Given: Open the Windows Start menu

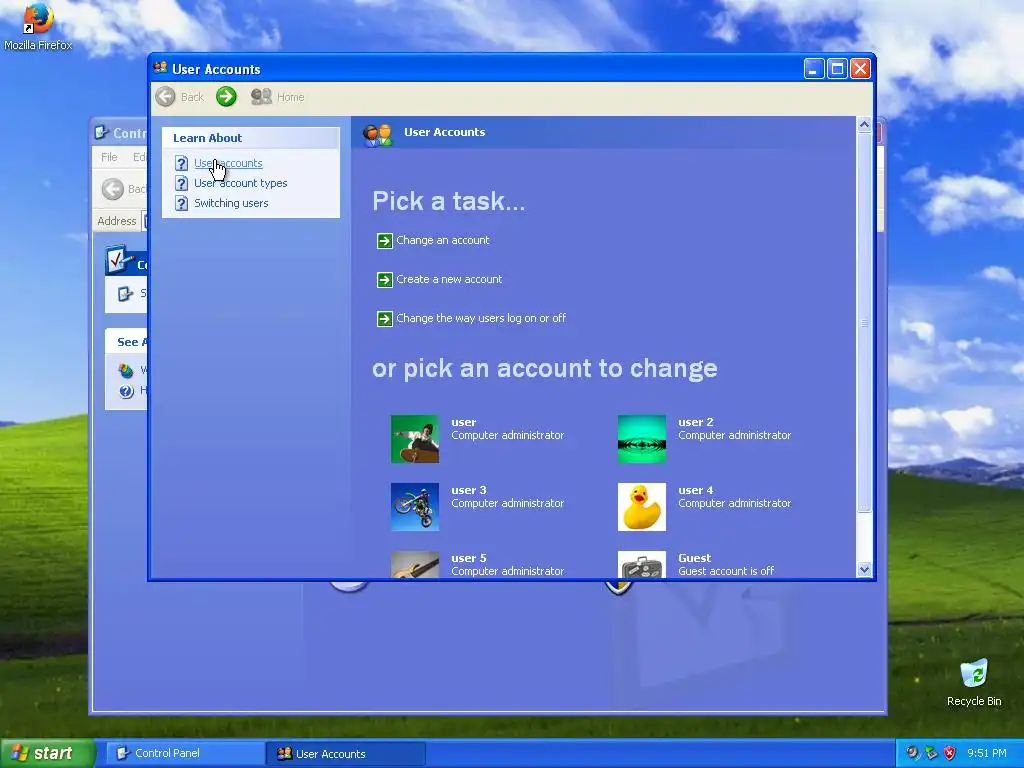Looking at the screenshot, I should tap(47, 753).
